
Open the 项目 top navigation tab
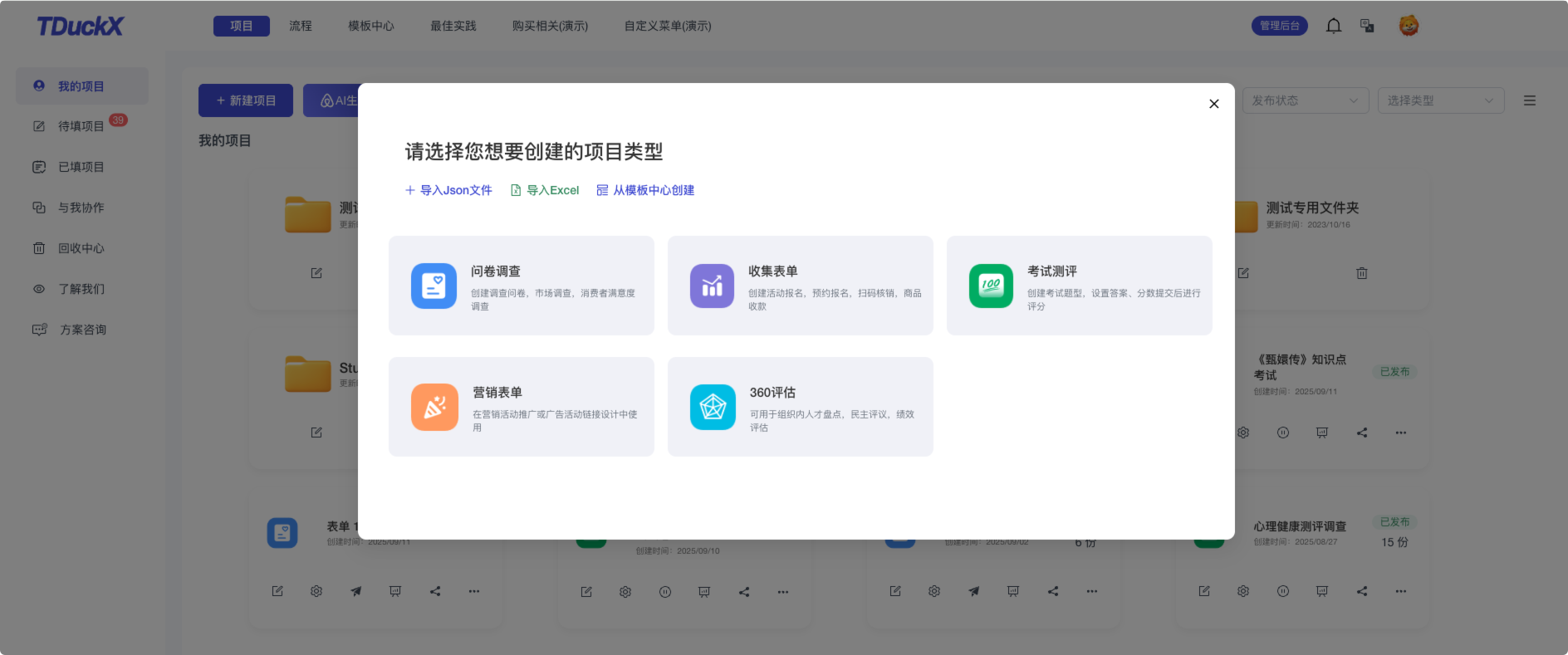coord(242,26)
